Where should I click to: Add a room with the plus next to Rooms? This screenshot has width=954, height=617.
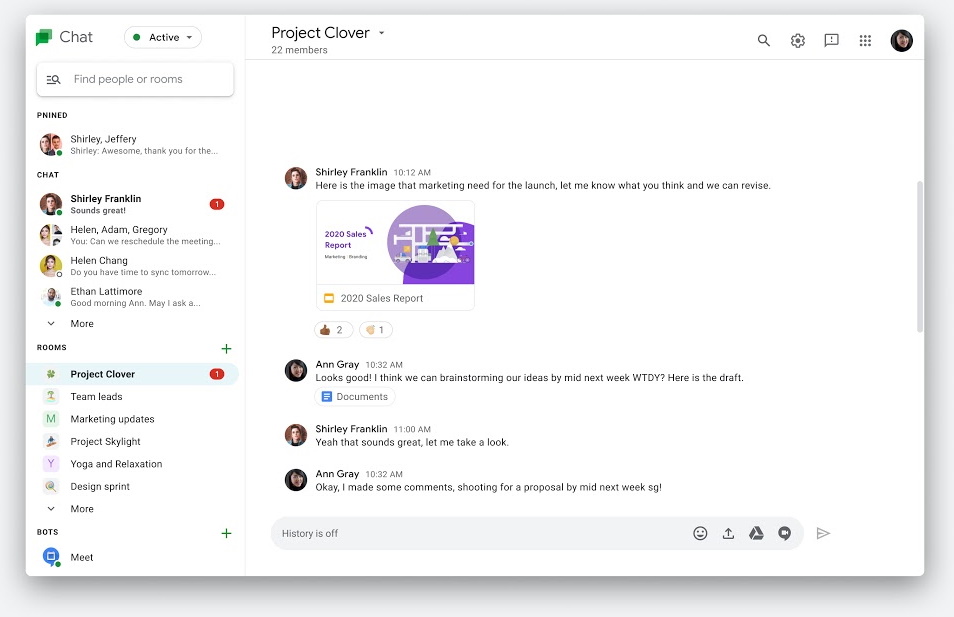coord(226,348)
